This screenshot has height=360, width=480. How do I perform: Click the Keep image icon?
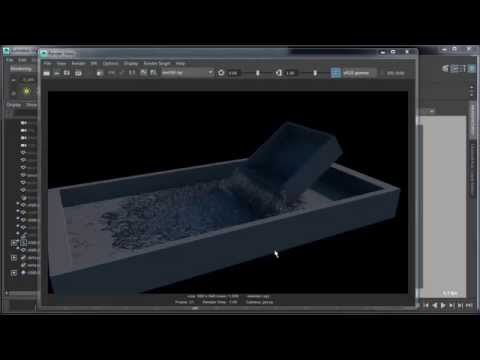pos(143,73)
